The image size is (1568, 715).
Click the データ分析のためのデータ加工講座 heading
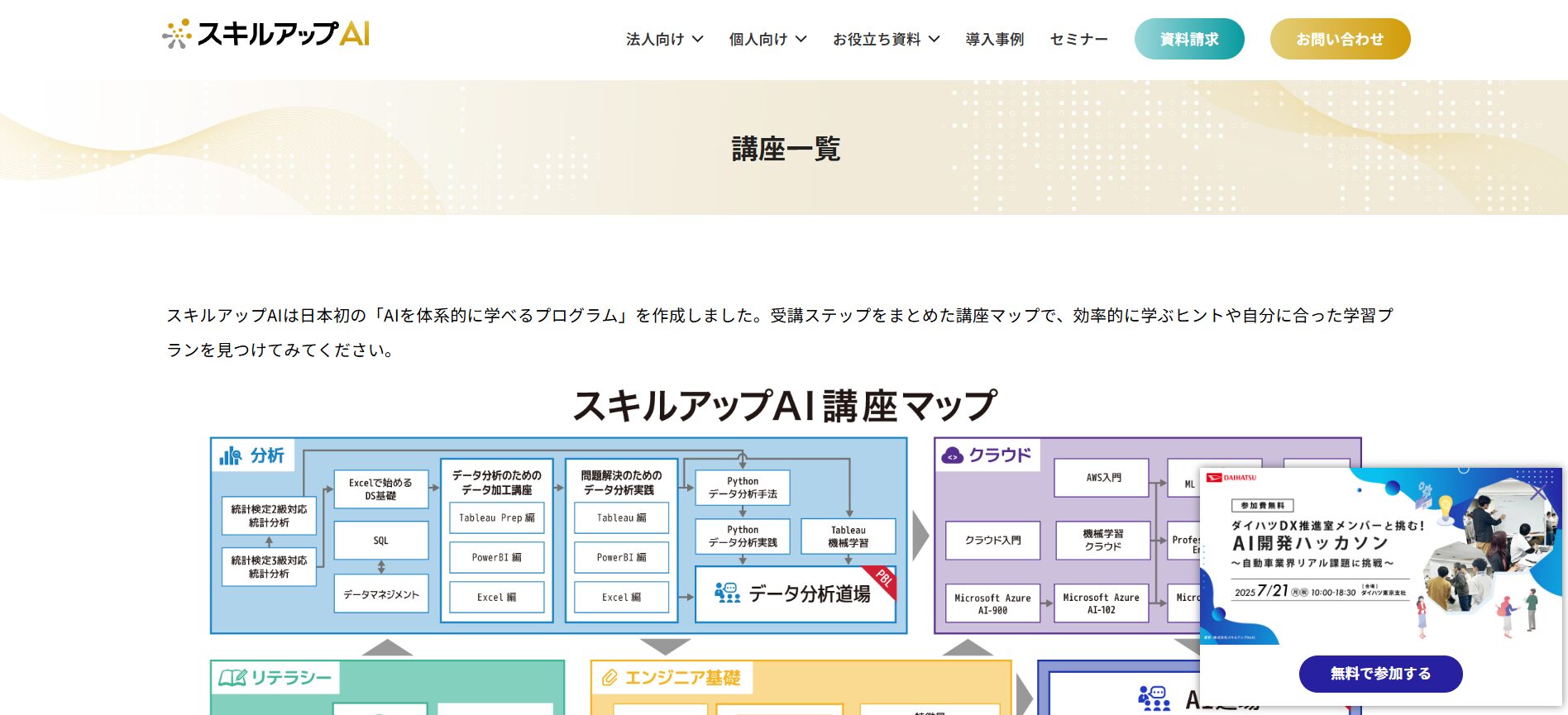497,483
